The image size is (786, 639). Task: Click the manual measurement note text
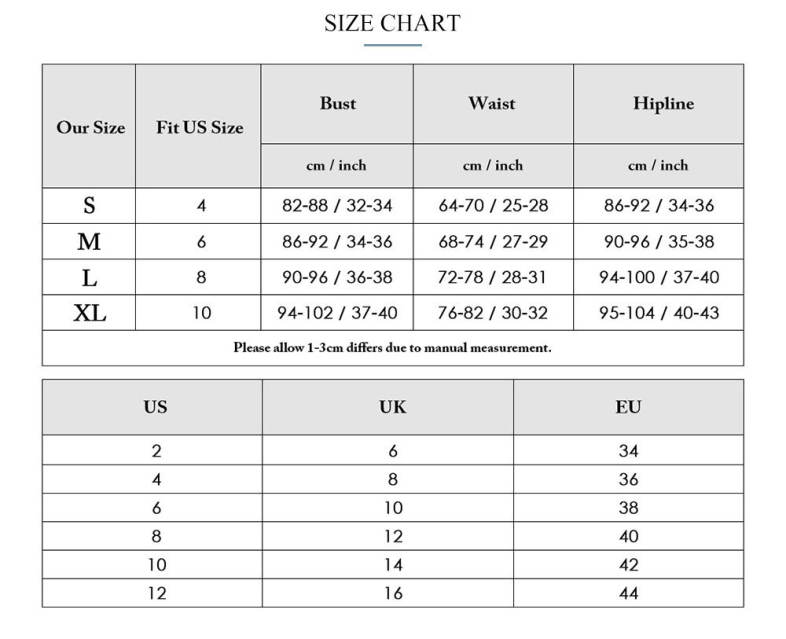(x=392, y=348)
